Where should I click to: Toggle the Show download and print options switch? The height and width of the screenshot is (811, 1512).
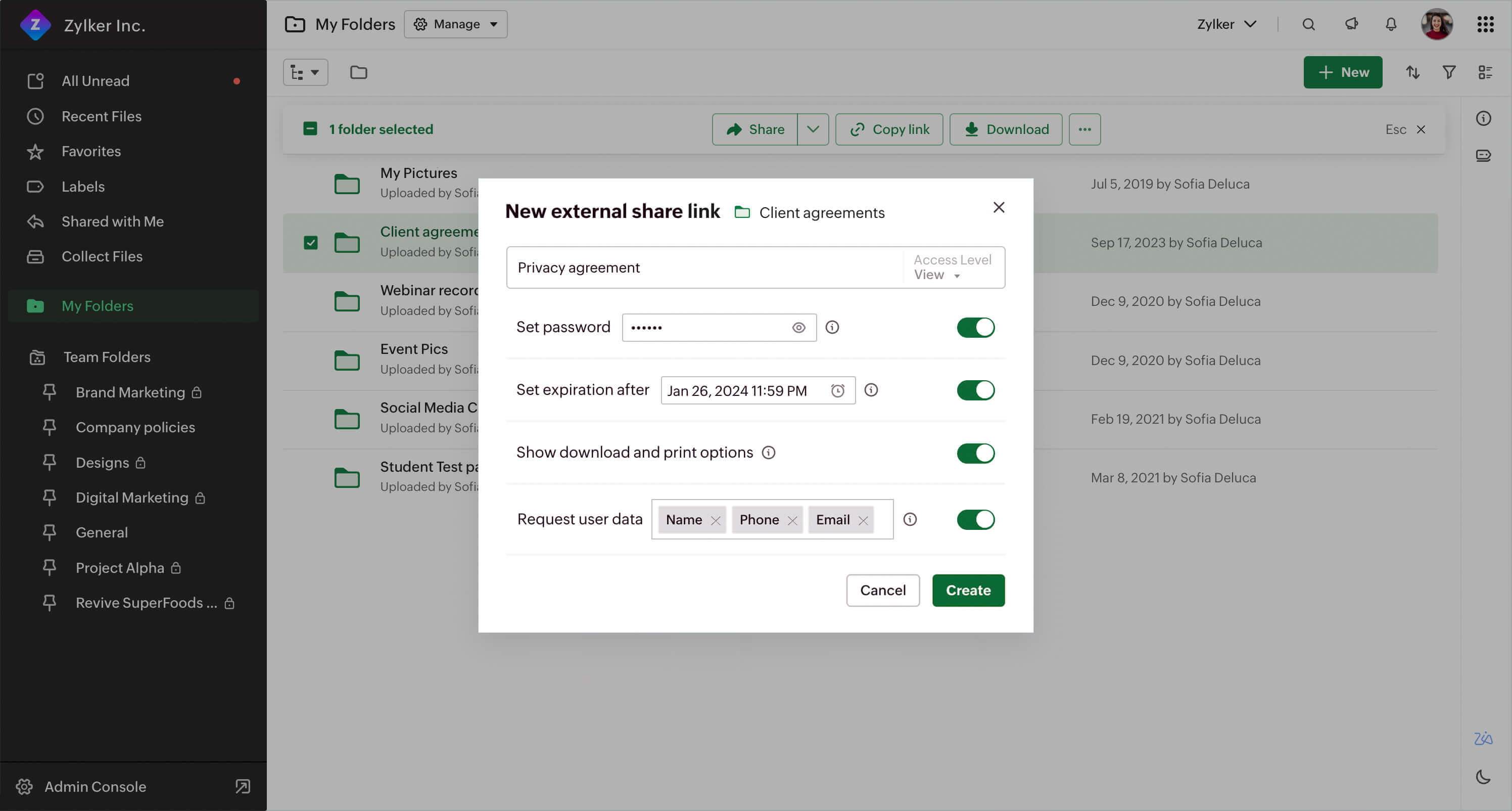[x=975, y=453]
